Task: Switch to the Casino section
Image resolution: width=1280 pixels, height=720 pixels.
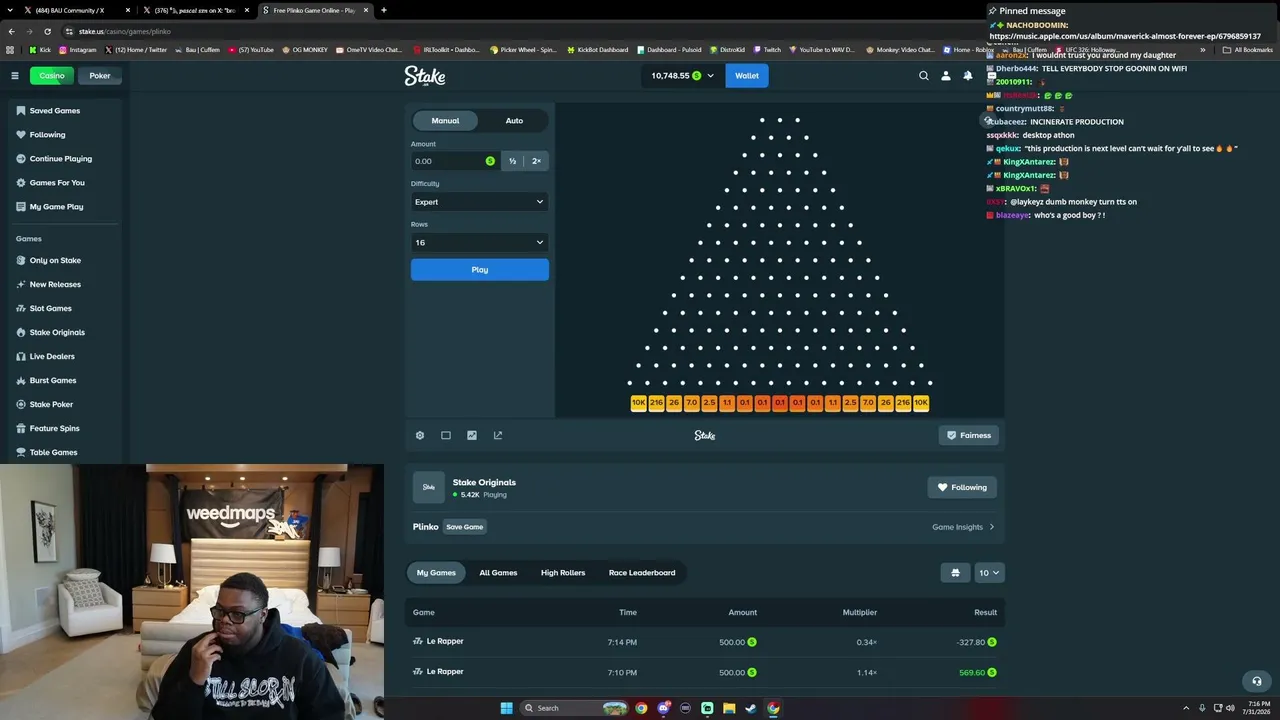Action: [52, 76]
